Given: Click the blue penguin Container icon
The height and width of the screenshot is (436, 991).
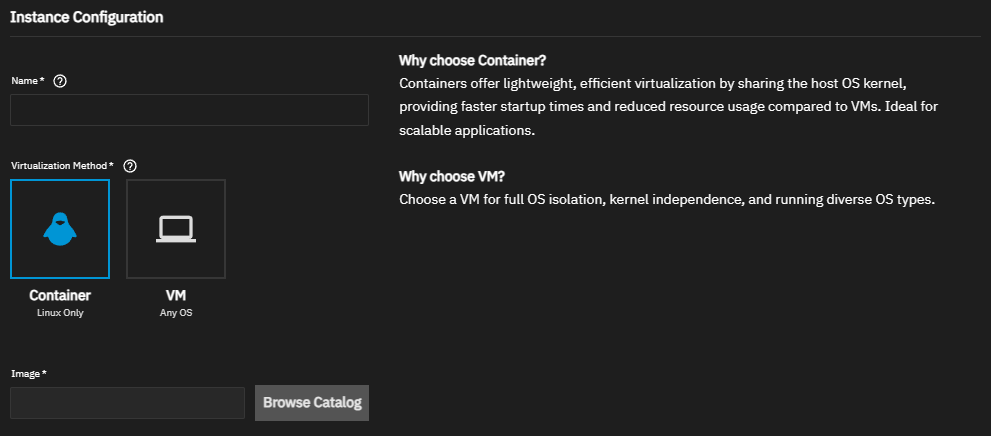Looking at the screenshot, I should point(60,229).
